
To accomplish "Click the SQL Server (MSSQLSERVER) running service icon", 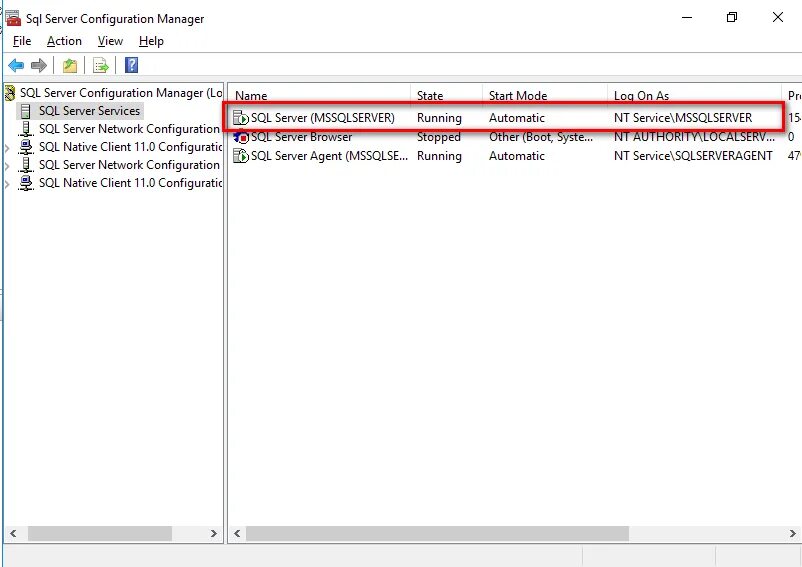I will pos(240,118).
